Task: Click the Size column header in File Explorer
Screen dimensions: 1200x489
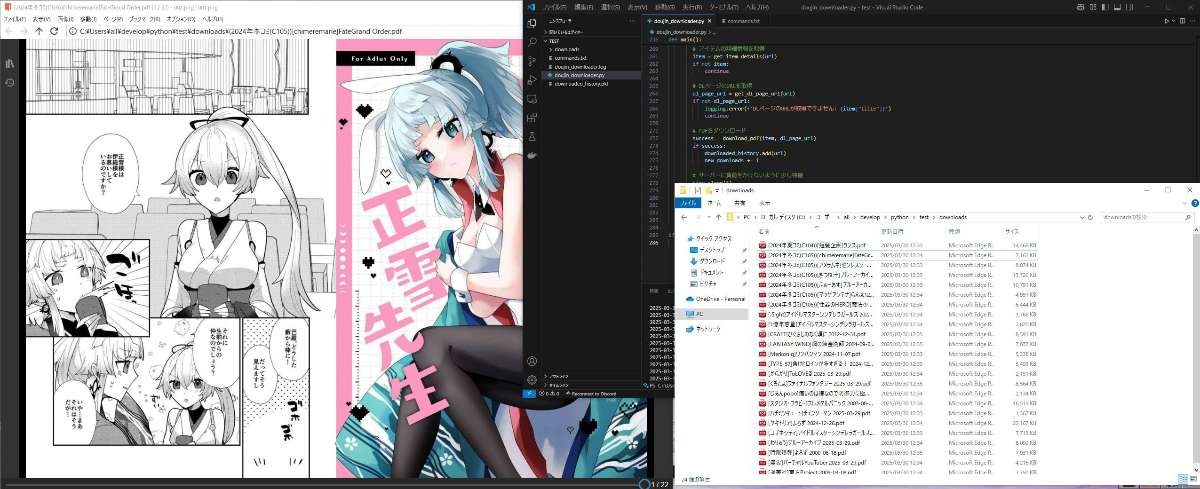Action: pyautogui.click(x=1012, y=231)
